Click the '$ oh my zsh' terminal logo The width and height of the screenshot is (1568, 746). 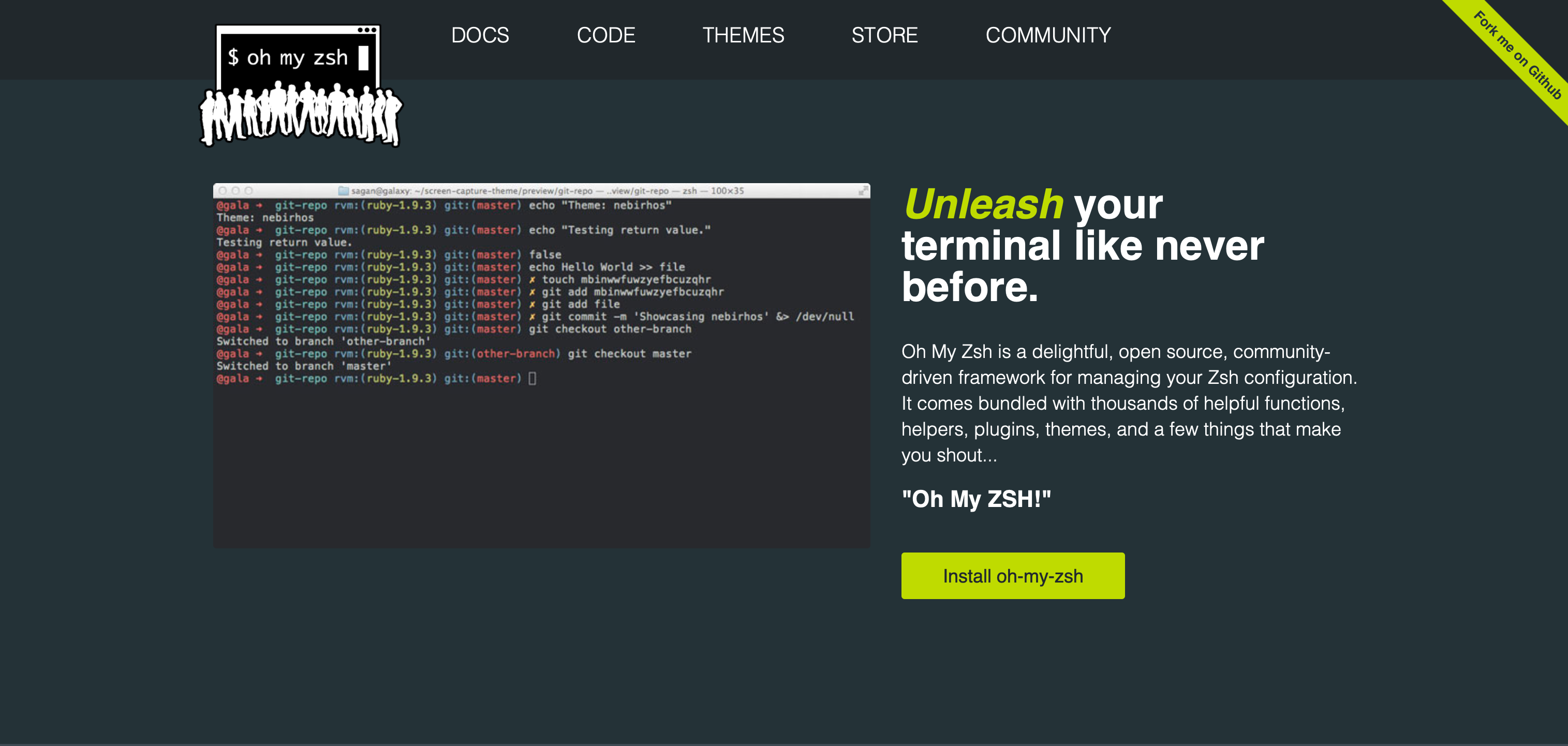pos(287,58)
